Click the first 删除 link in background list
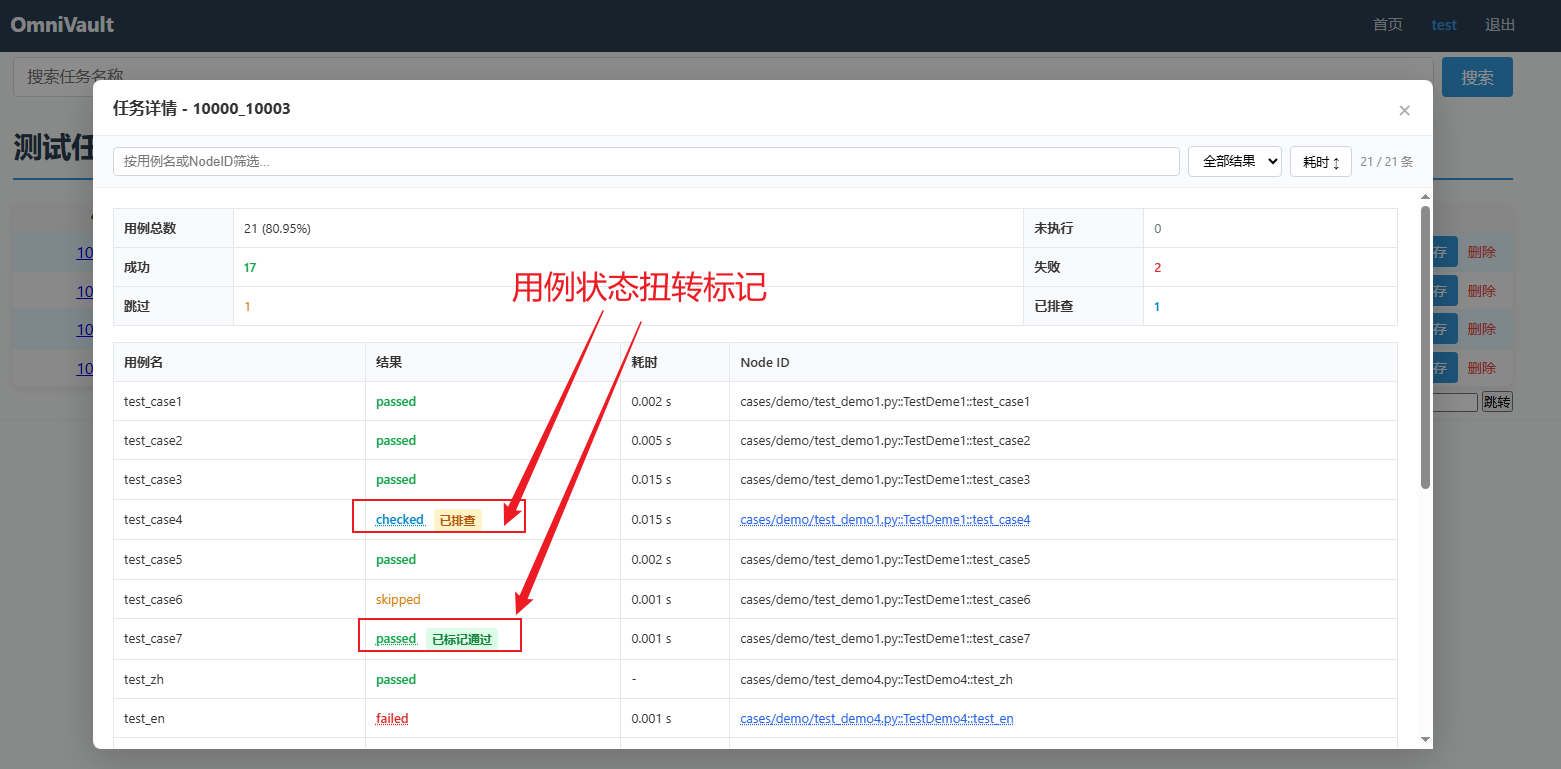1561x769 pixels. click(1481, 252)
